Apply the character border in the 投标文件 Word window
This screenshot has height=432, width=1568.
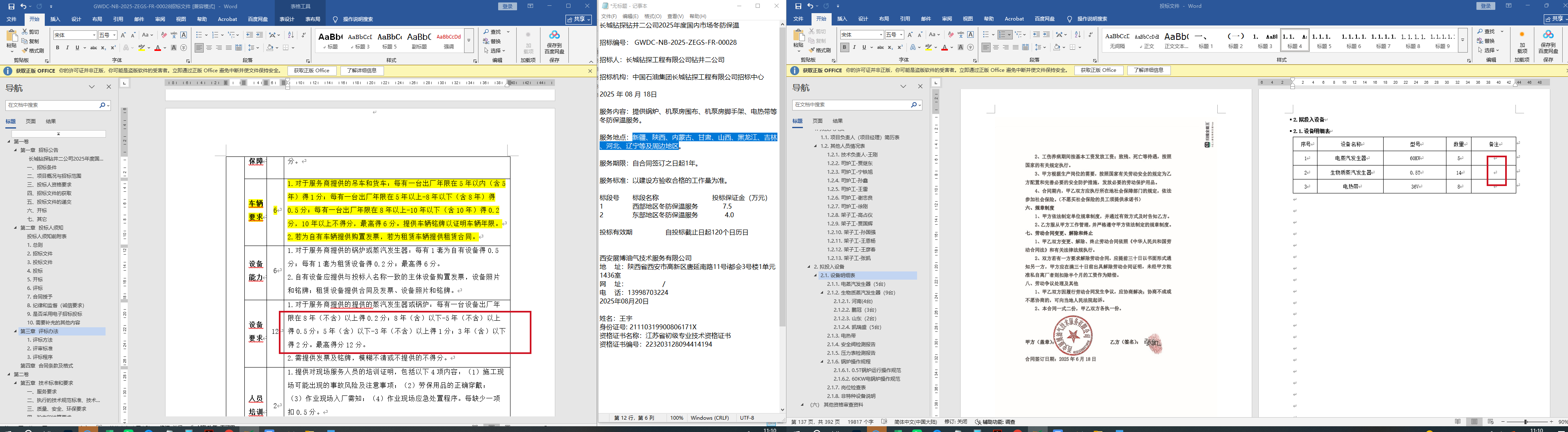coord(970,34)
